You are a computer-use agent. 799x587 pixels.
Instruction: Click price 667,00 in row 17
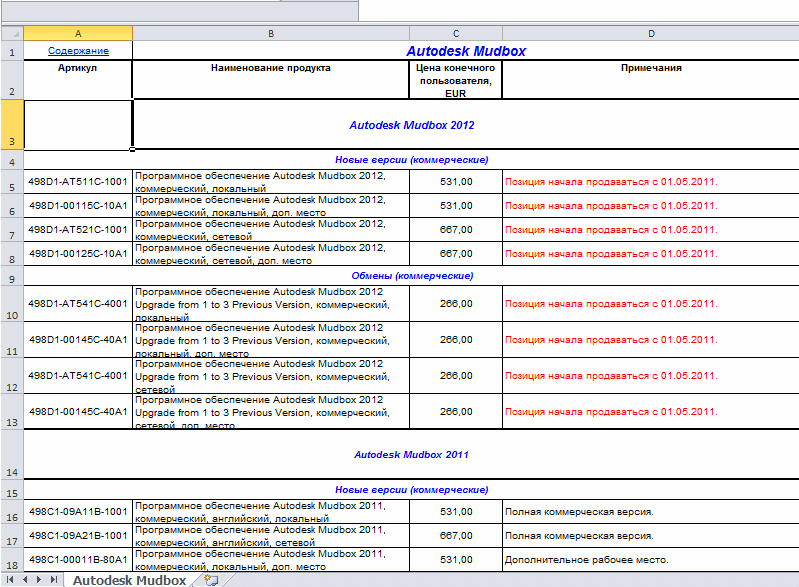[456, 536]
